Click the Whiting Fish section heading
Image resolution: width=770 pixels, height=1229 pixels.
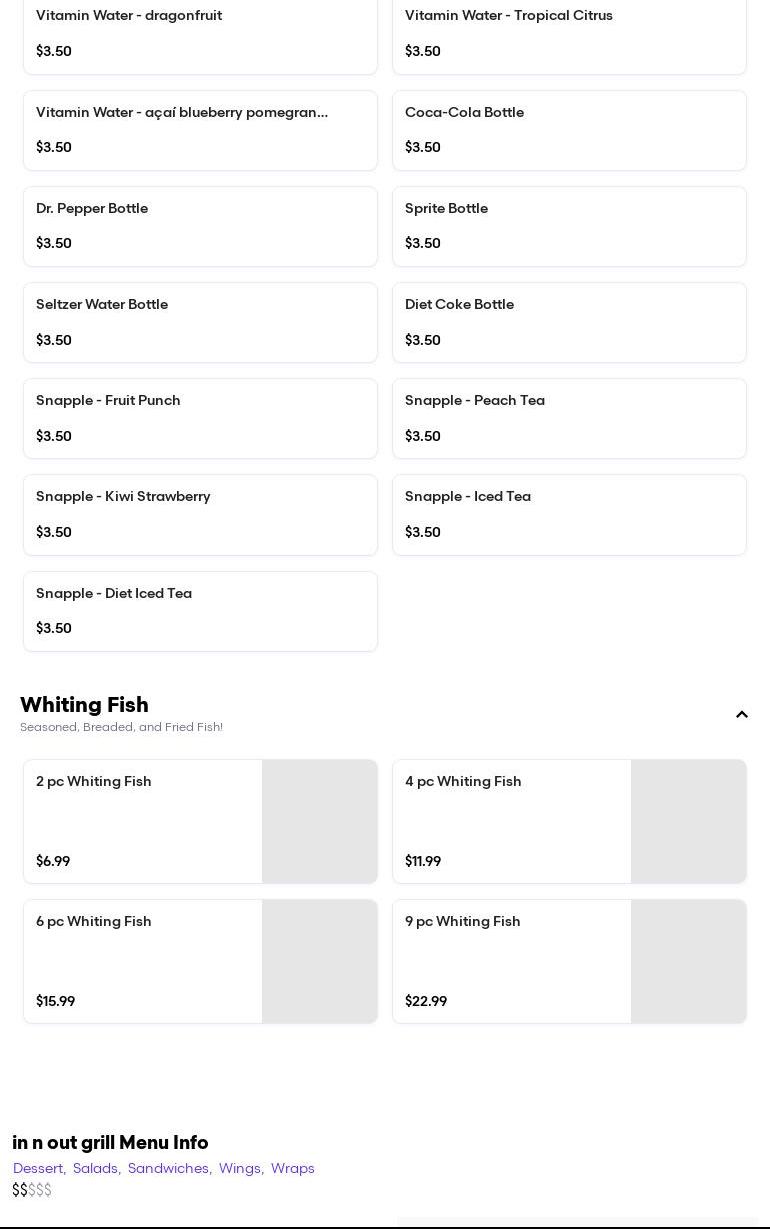pos(84,705)
